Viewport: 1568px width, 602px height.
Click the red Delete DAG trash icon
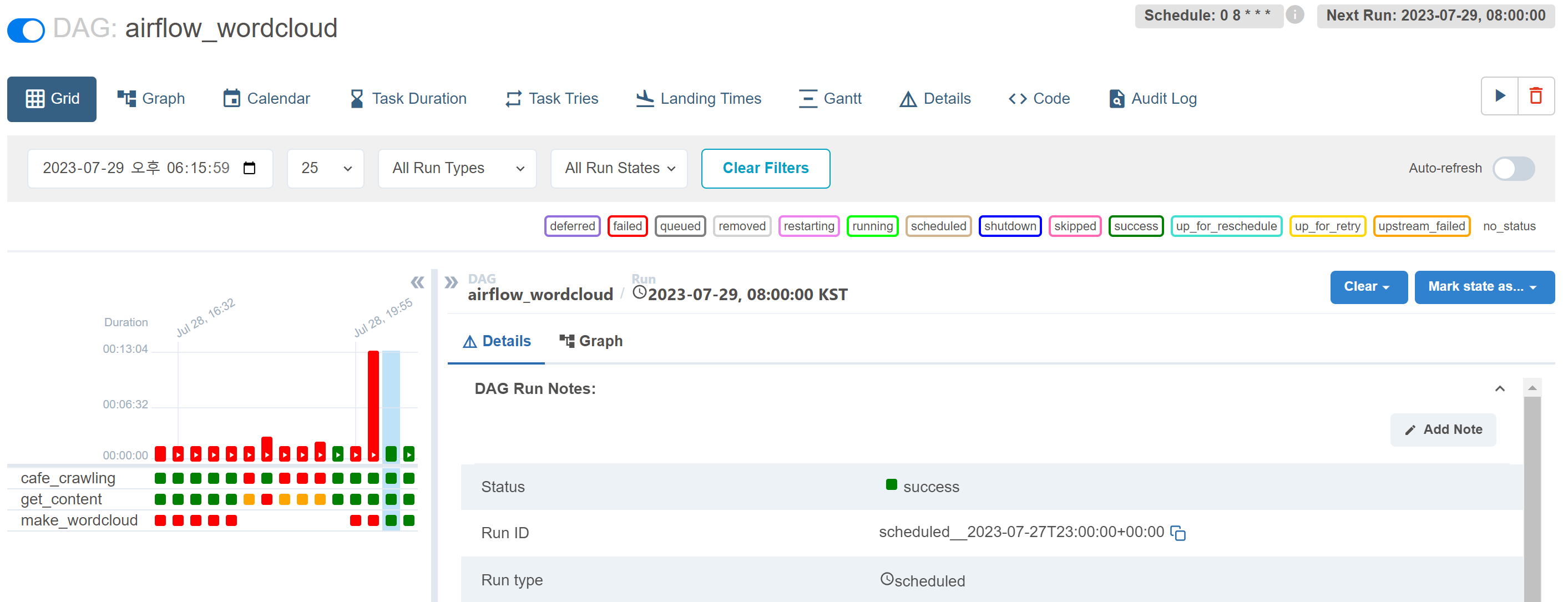click(1536, 96)
